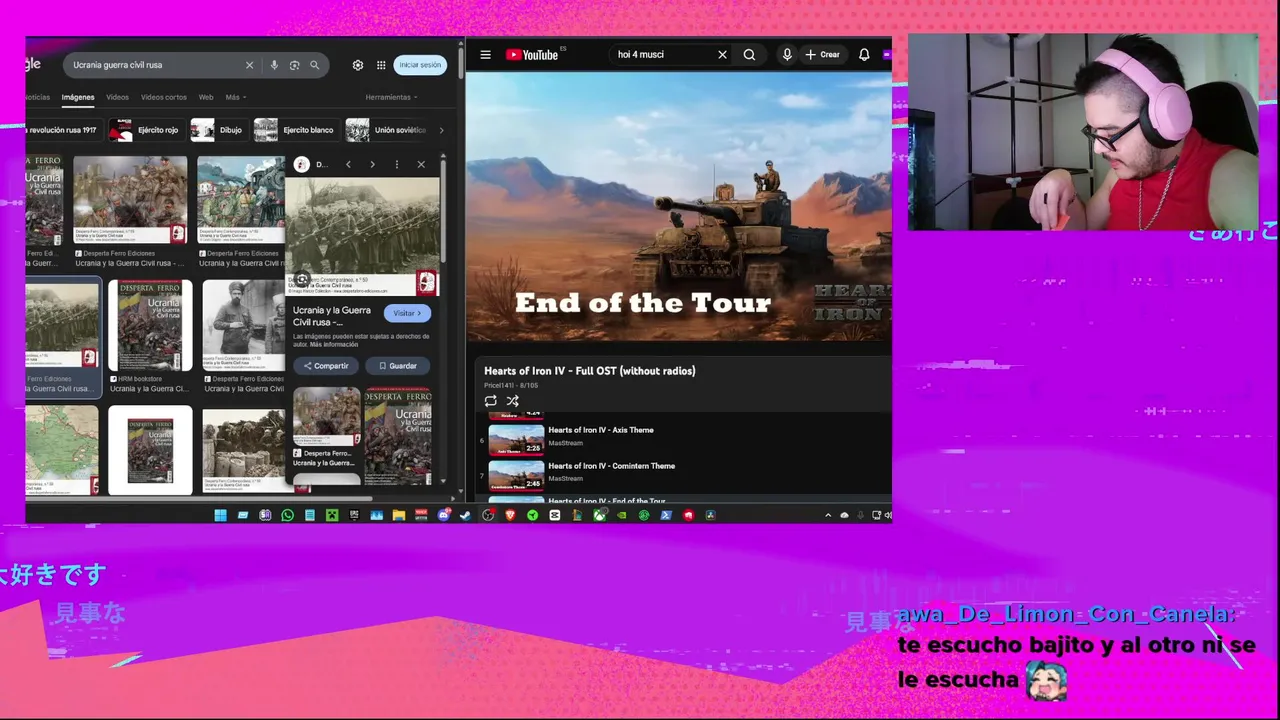Launch Minecraft from the taskbar
Viewport: 1280px width, 720px height.
tap(331, 515)
